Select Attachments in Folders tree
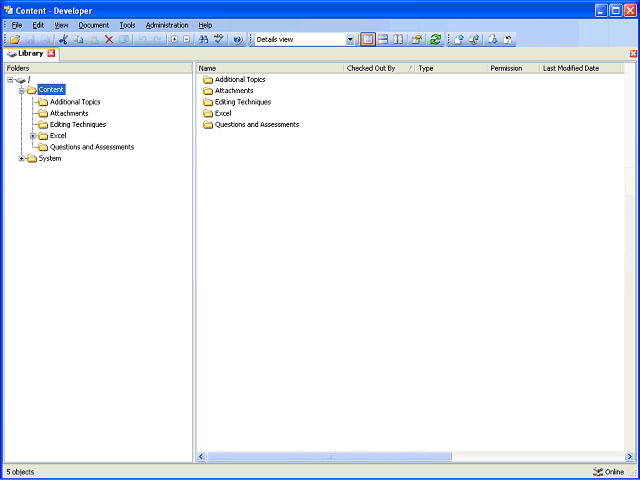This screenshot has height=480, width=640. tap(69, 113)
